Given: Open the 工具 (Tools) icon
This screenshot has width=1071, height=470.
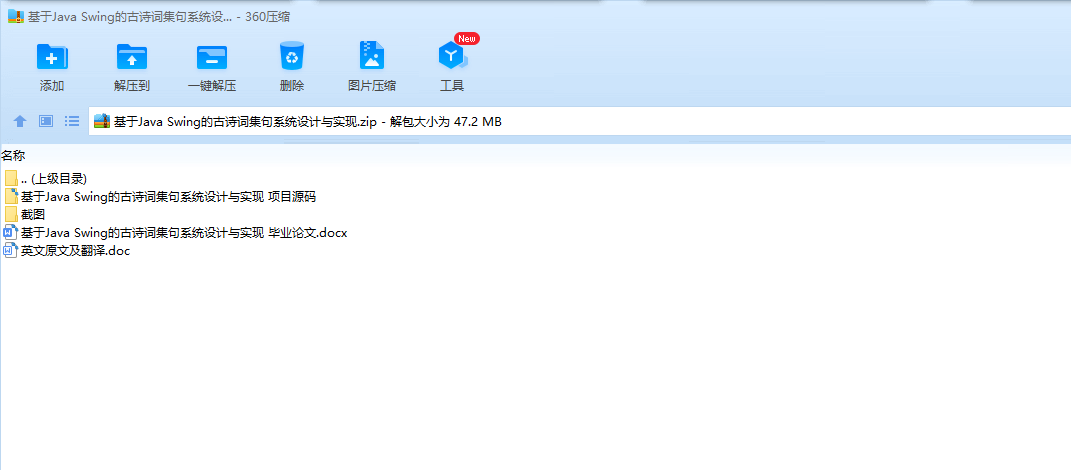Looking at the screenshot, I should pos(452,57).
